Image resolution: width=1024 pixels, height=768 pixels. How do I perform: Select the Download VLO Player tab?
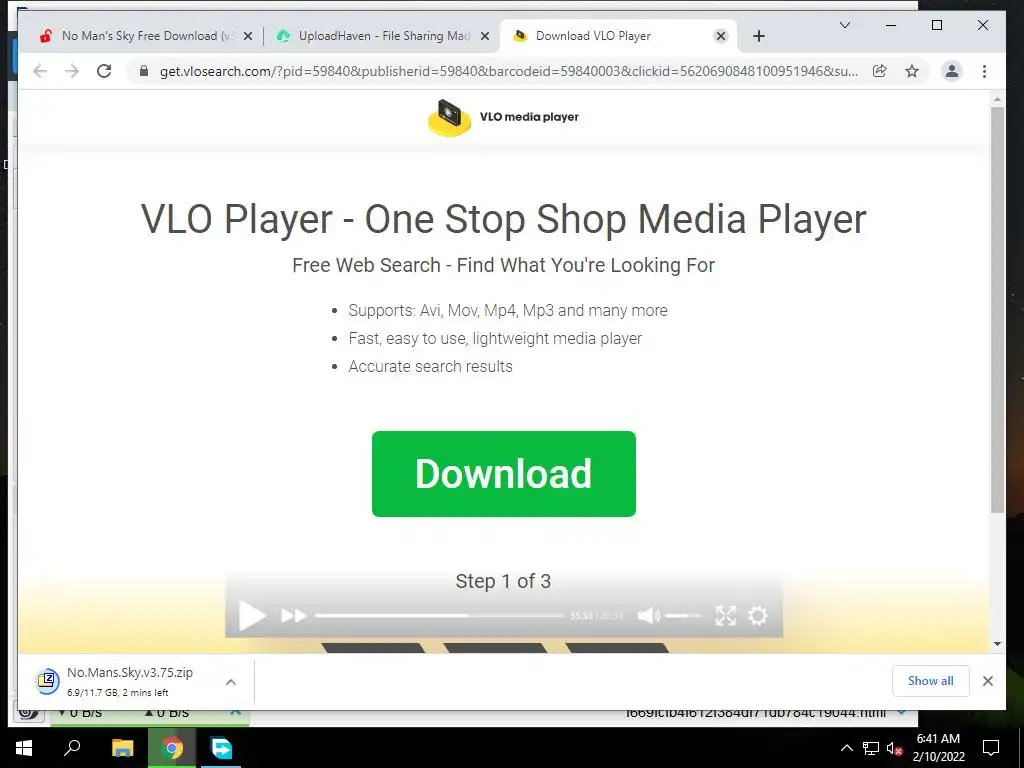coord(618,36)
